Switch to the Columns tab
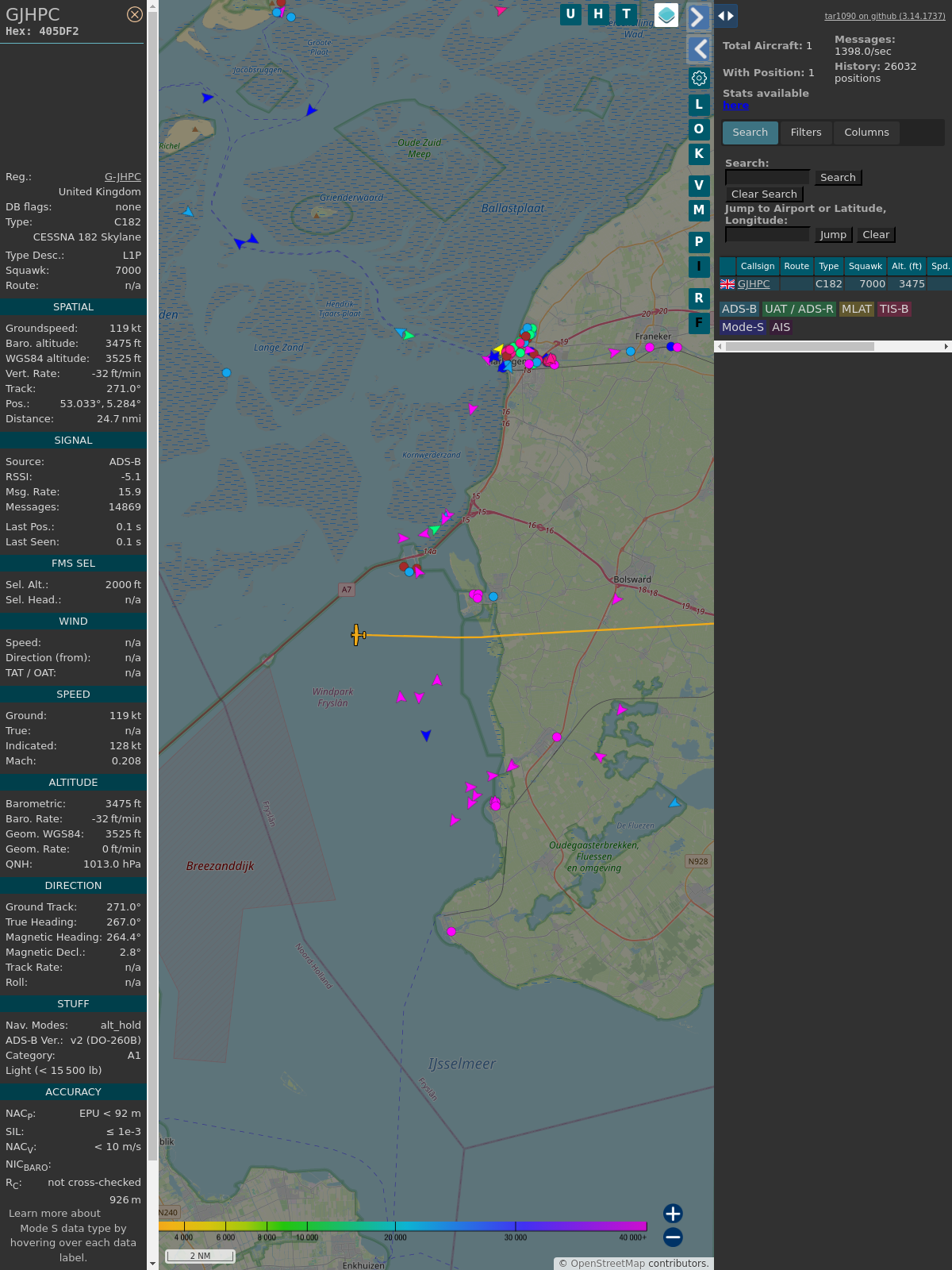952x1270 pixels. click(866, 133)
